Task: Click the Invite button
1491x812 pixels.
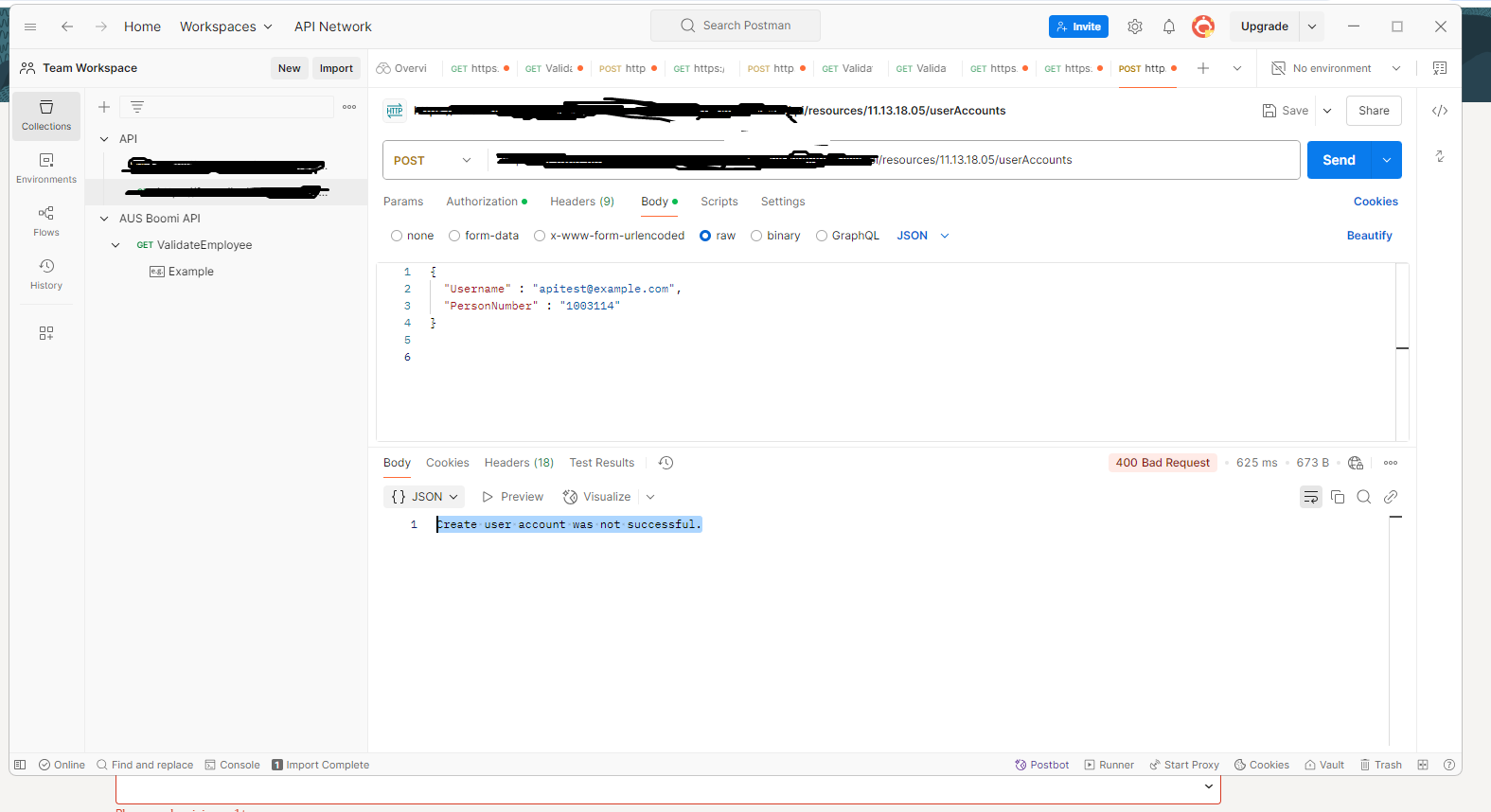Action: (1078, 26)
